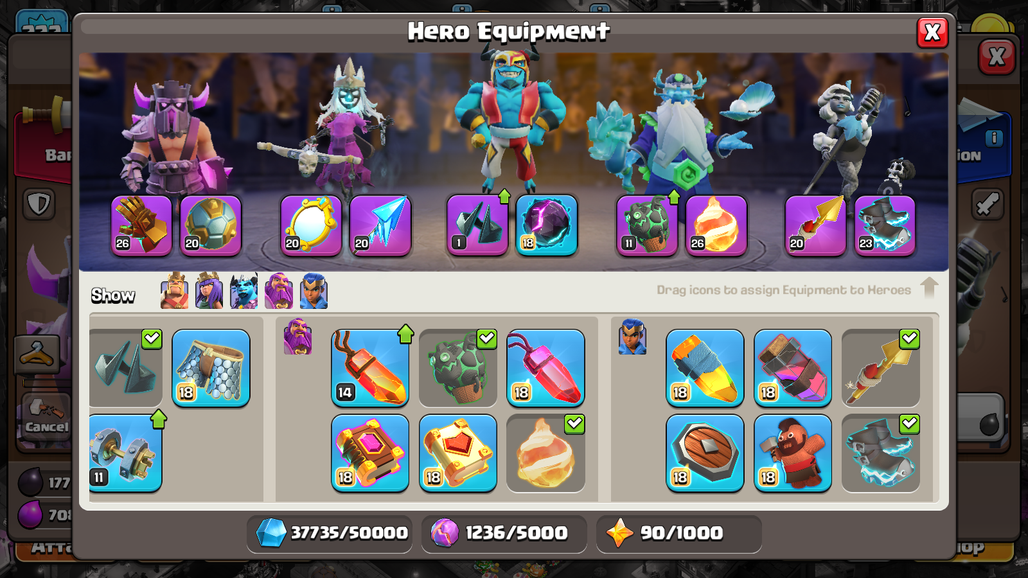Click upgrade arrow on equipped Henchmen slot
This screenshot has width=1028, height=578.
click(504, 195)
